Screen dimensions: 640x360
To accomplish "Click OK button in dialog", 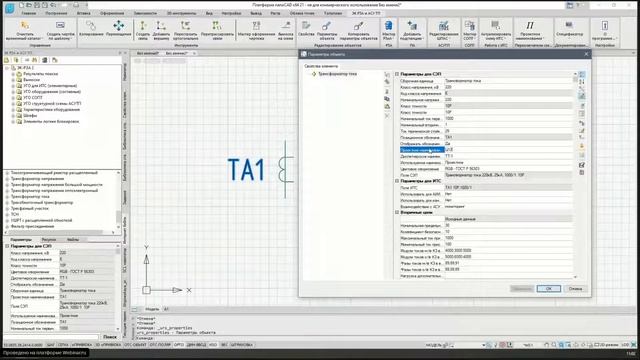I will (549, 289).
